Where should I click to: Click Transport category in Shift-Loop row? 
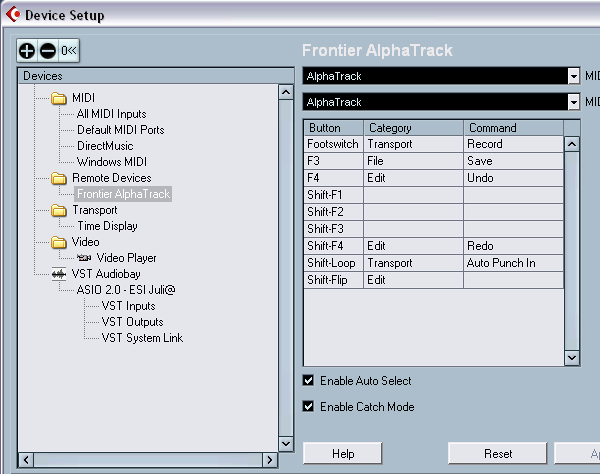[413, 263]
